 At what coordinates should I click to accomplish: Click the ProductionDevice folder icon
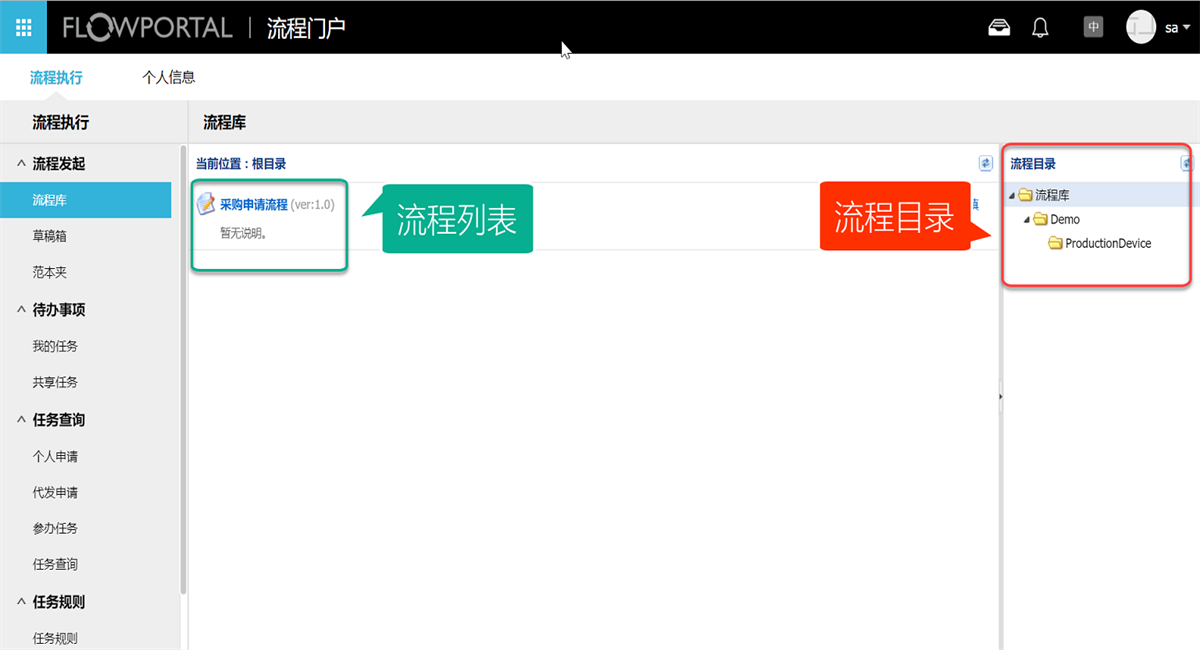[x=1055, y=243]
